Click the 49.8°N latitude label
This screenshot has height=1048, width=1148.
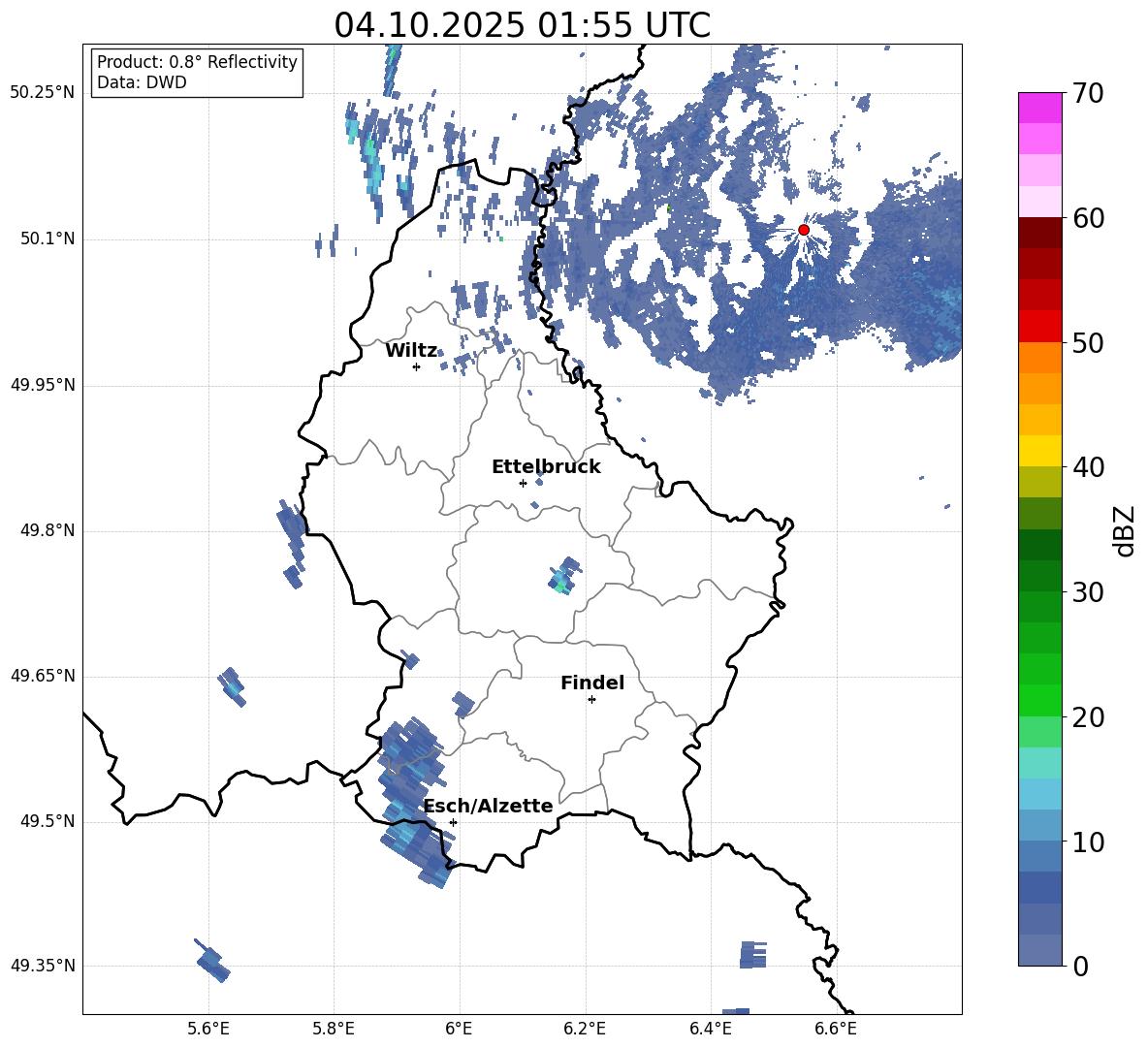click(48, 530)
